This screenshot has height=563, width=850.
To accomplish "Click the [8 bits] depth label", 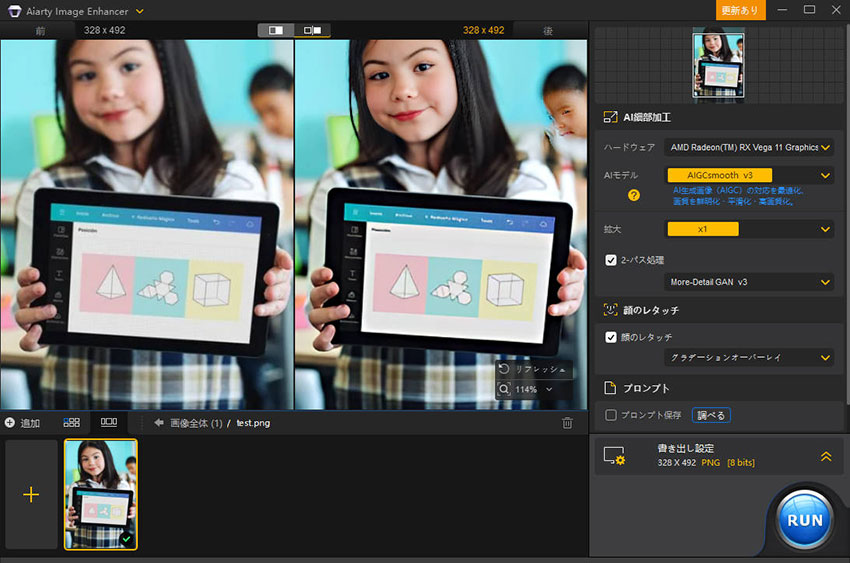I will (741, 463).
